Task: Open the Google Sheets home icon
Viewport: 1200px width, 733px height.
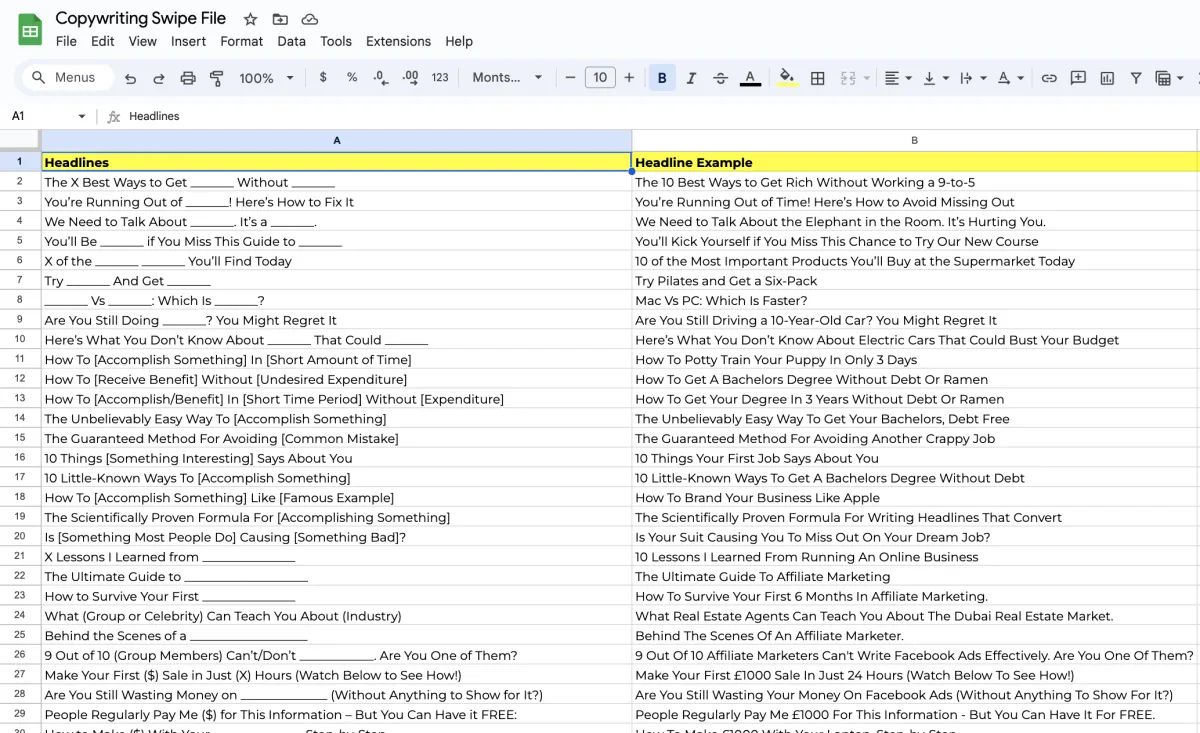Action: [x=30, y=30]
